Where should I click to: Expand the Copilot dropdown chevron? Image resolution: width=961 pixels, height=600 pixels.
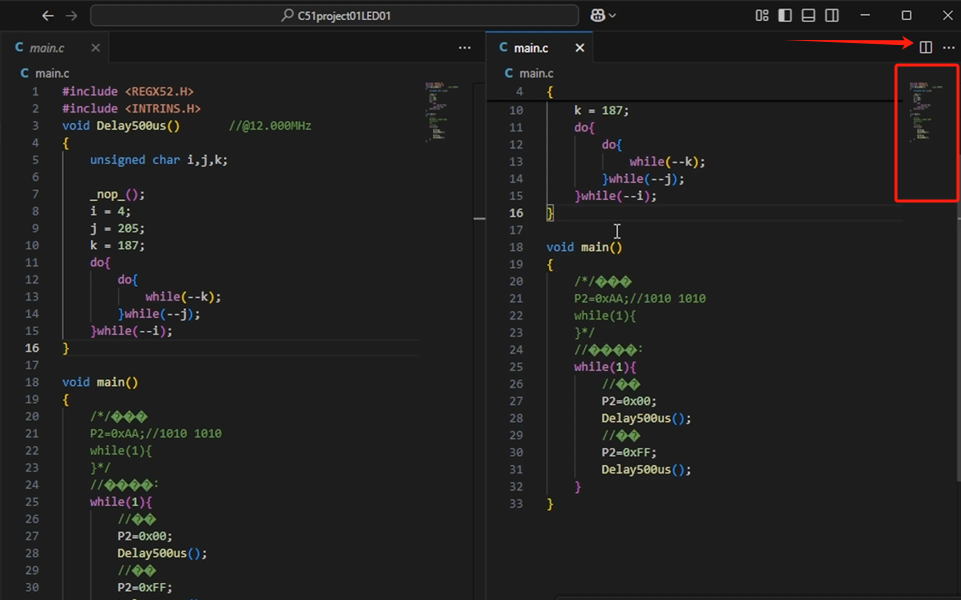(x=612, y=16)
